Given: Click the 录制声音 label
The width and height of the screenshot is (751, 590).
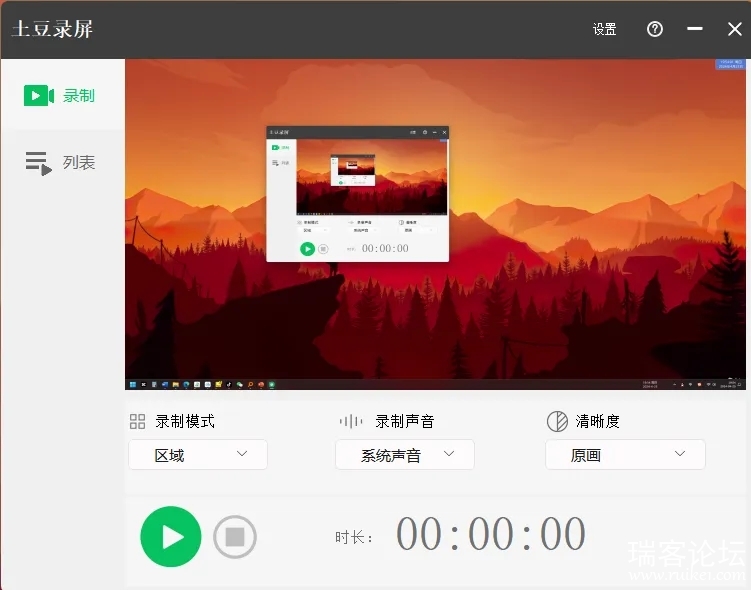Looking at the screenshot, I should (x=405, y=421).
